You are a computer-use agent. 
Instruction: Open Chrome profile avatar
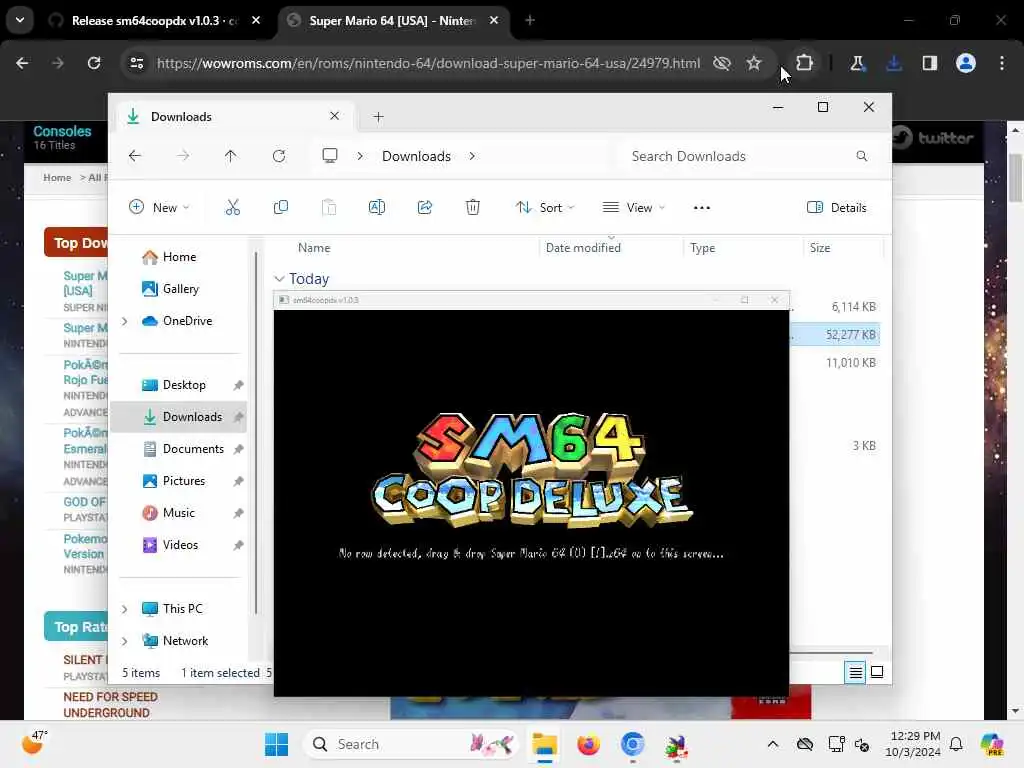point(966,63)
